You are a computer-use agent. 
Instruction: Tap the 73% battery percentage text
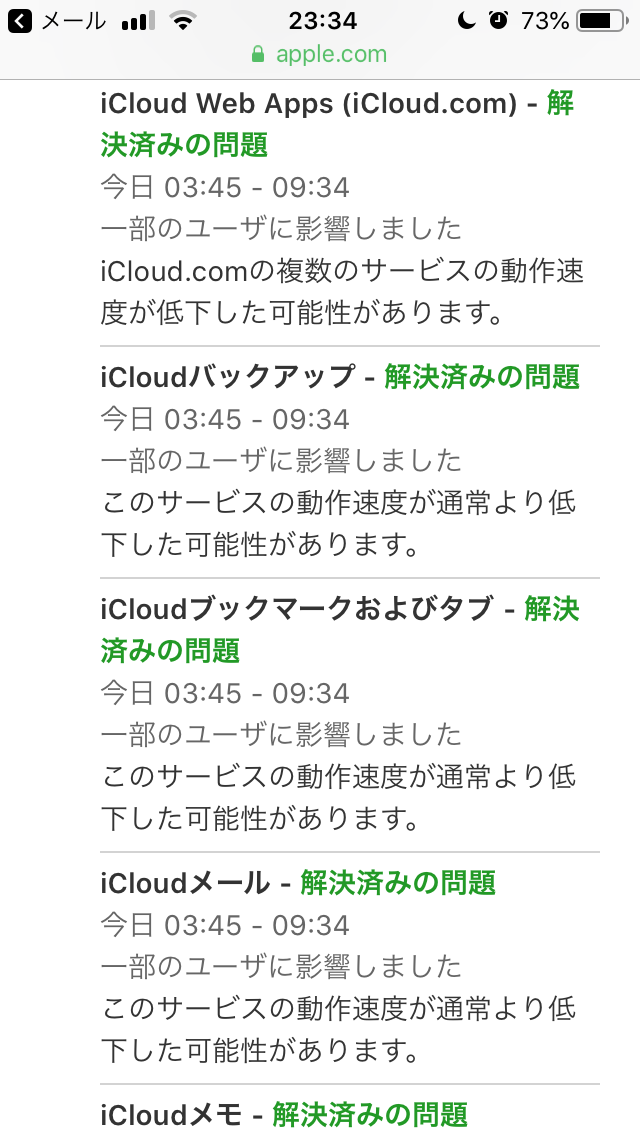(545, 21)
